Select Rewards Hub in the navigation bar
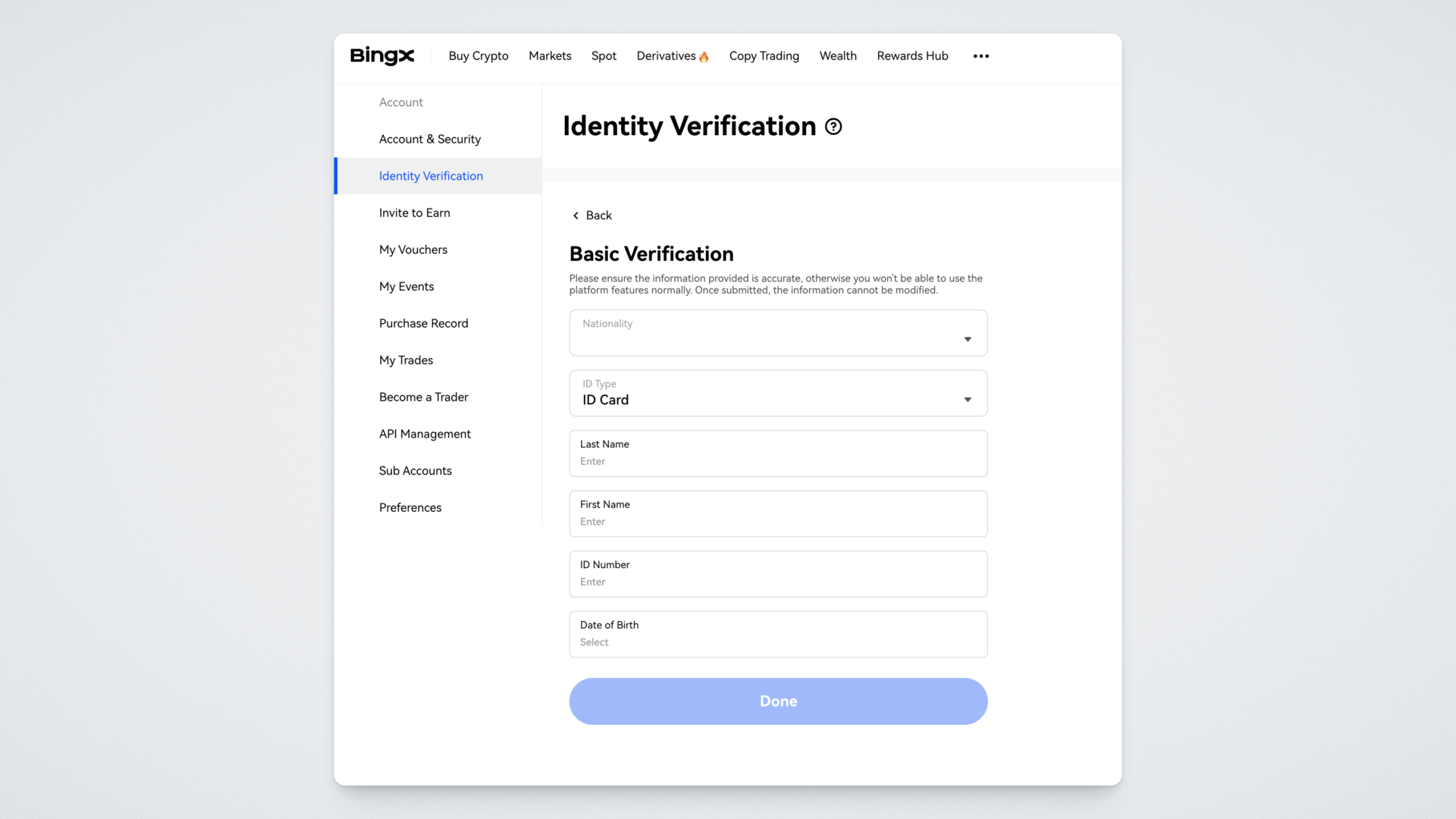The height and width of the screenshot is (819, 1456). click(x=912, y=56)
